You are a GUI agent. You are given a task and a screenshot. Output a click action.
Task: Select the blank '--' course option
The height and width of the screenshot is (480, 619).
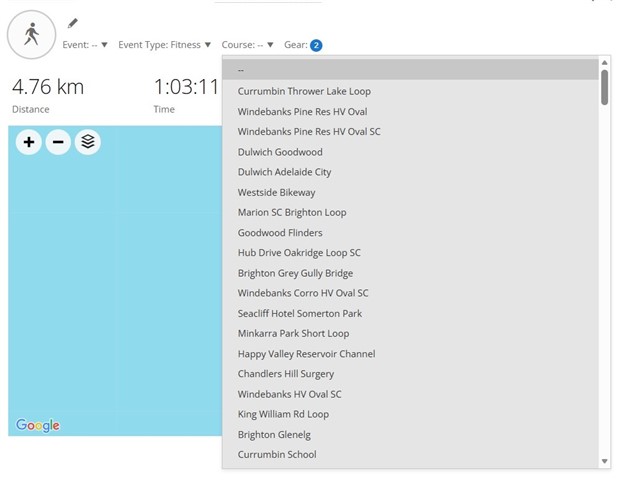tap(241, 70)
